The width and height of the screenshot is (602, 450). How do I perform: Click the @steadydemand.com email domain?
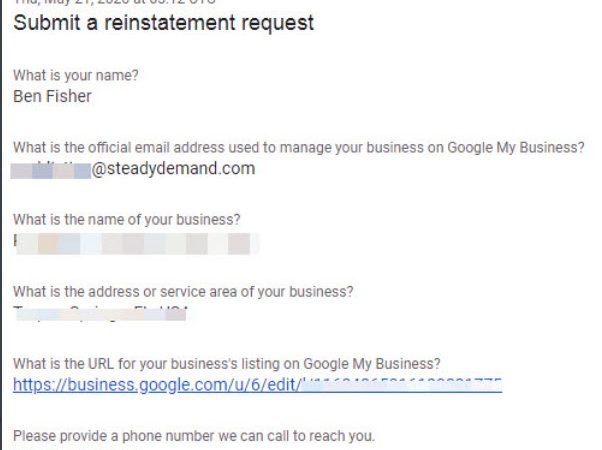(172, 169)
